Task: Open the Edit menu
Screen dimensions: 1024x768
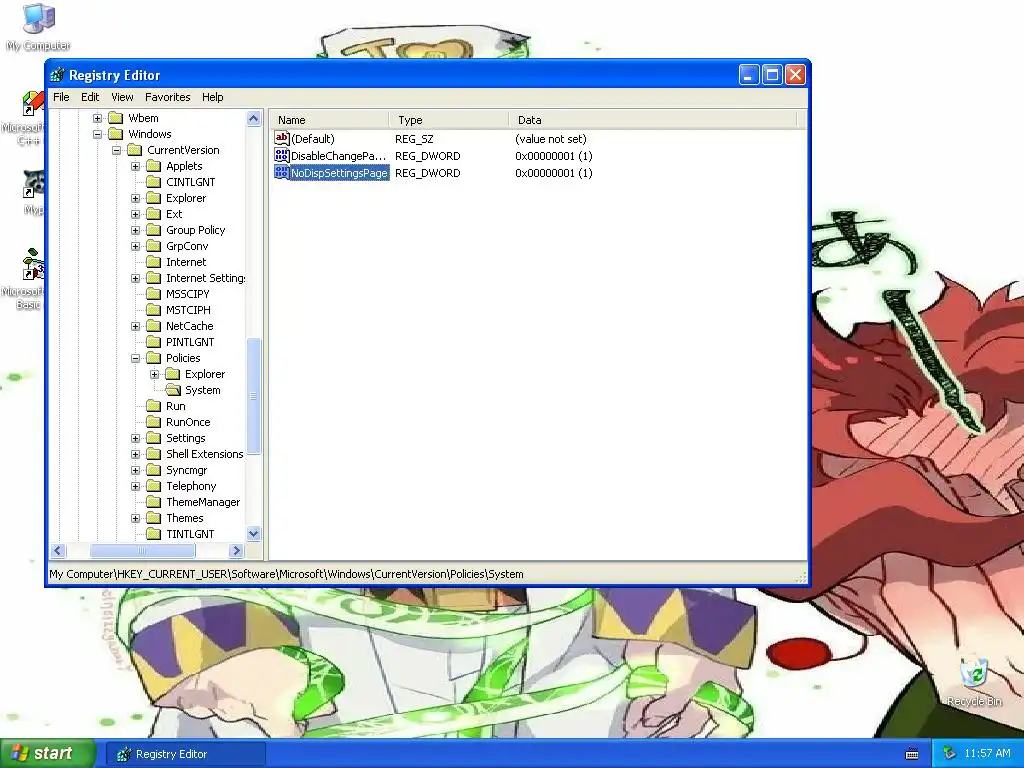Action: 90,97
